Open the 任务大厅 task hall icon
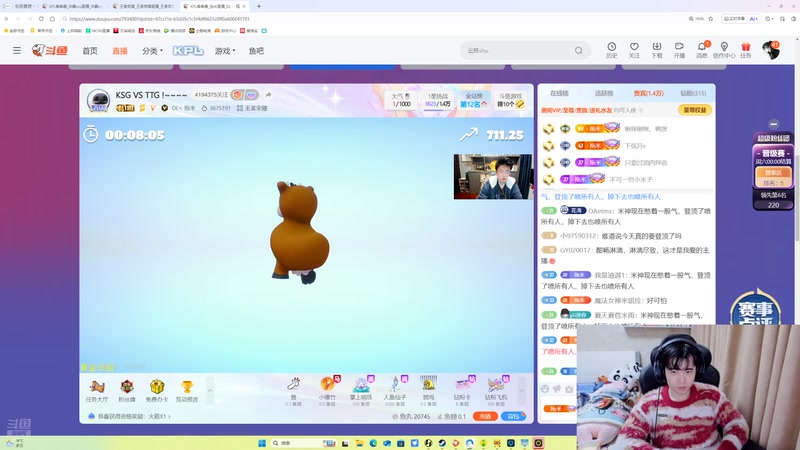The height and width of the screenshot is (450, 800). pos(96,391)
